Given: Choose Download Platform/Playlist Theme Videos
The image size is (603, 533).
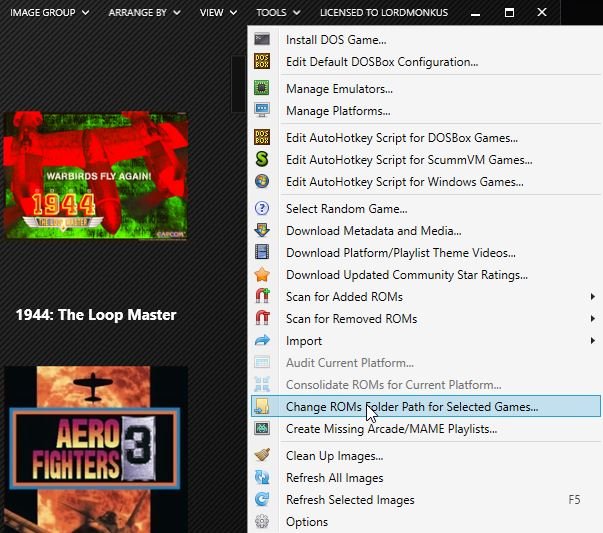Looking at the screenshot, I should 425,252.
